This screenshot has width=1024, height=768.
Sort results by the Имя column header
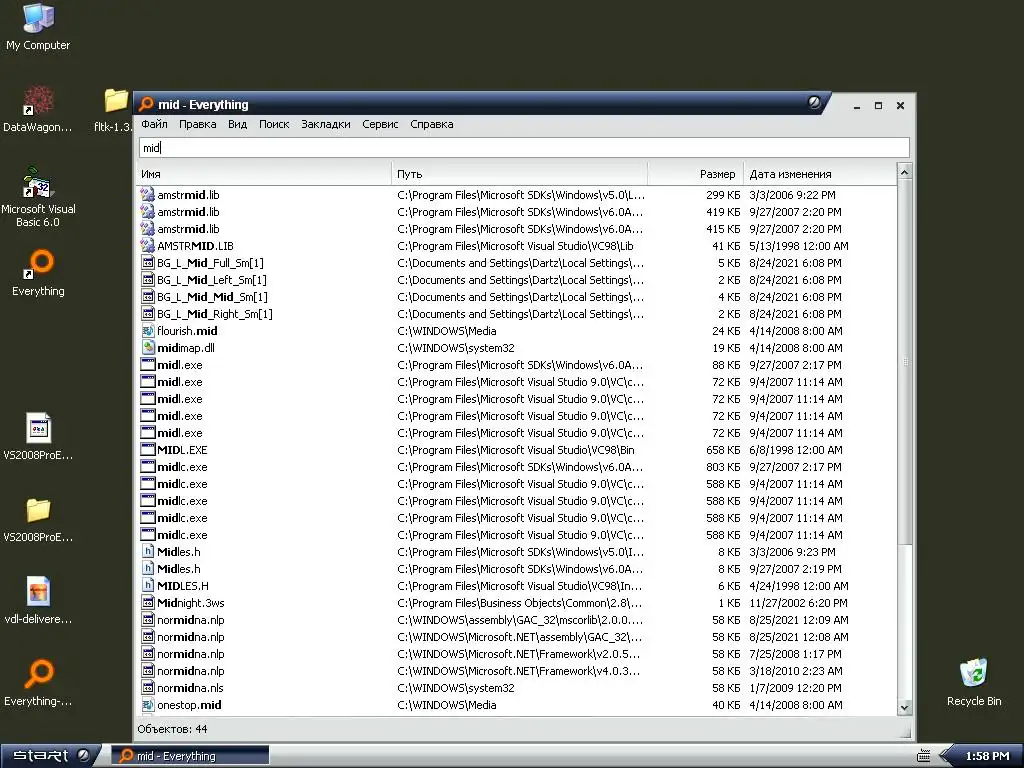click(264, 174)
